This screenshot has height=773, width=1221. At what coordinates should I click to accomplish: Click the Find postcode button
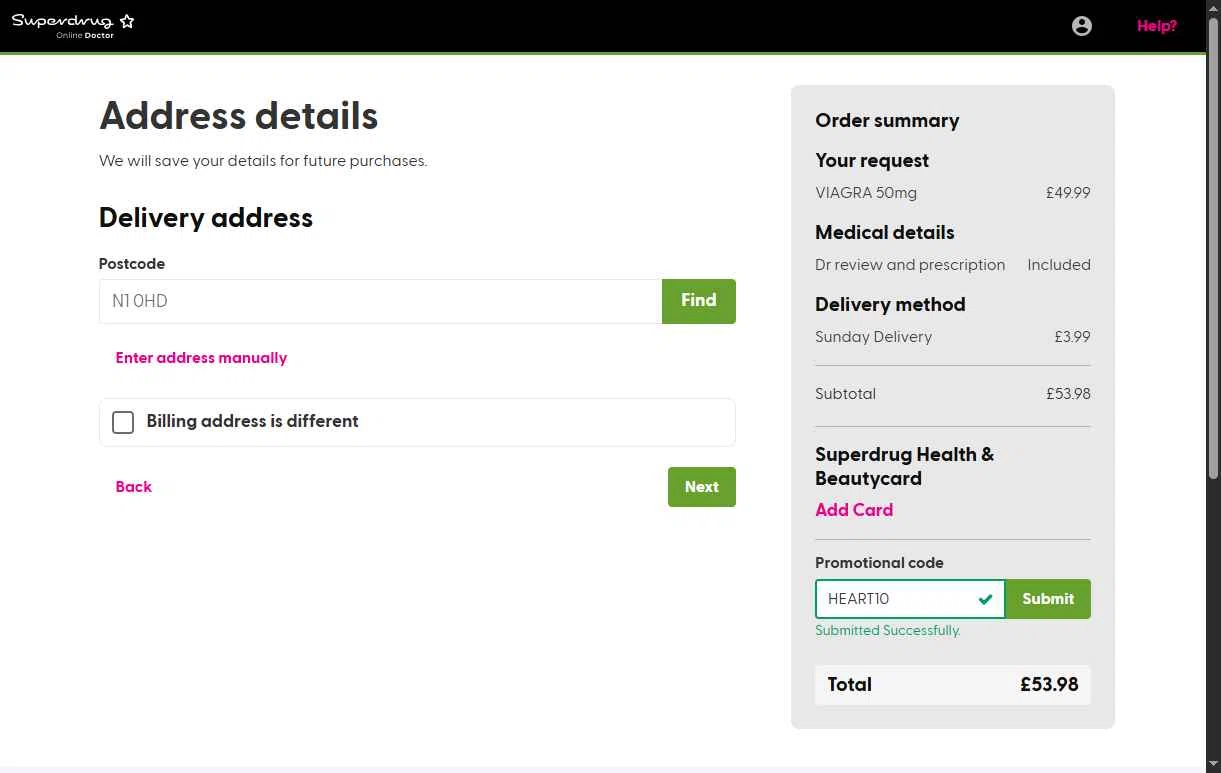point(699,301)
